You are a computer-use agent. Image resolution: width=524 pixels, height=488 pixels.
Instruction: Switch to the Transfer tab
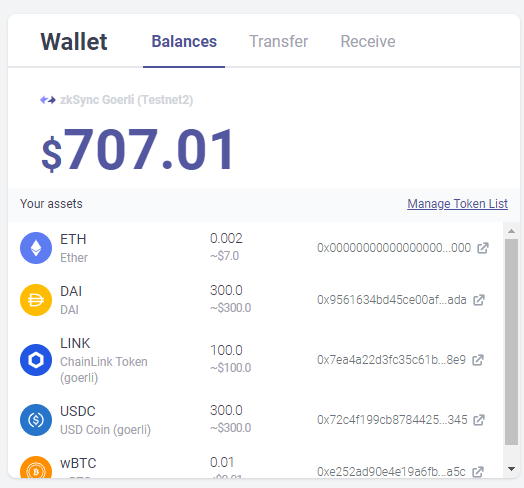click(278, 41)
